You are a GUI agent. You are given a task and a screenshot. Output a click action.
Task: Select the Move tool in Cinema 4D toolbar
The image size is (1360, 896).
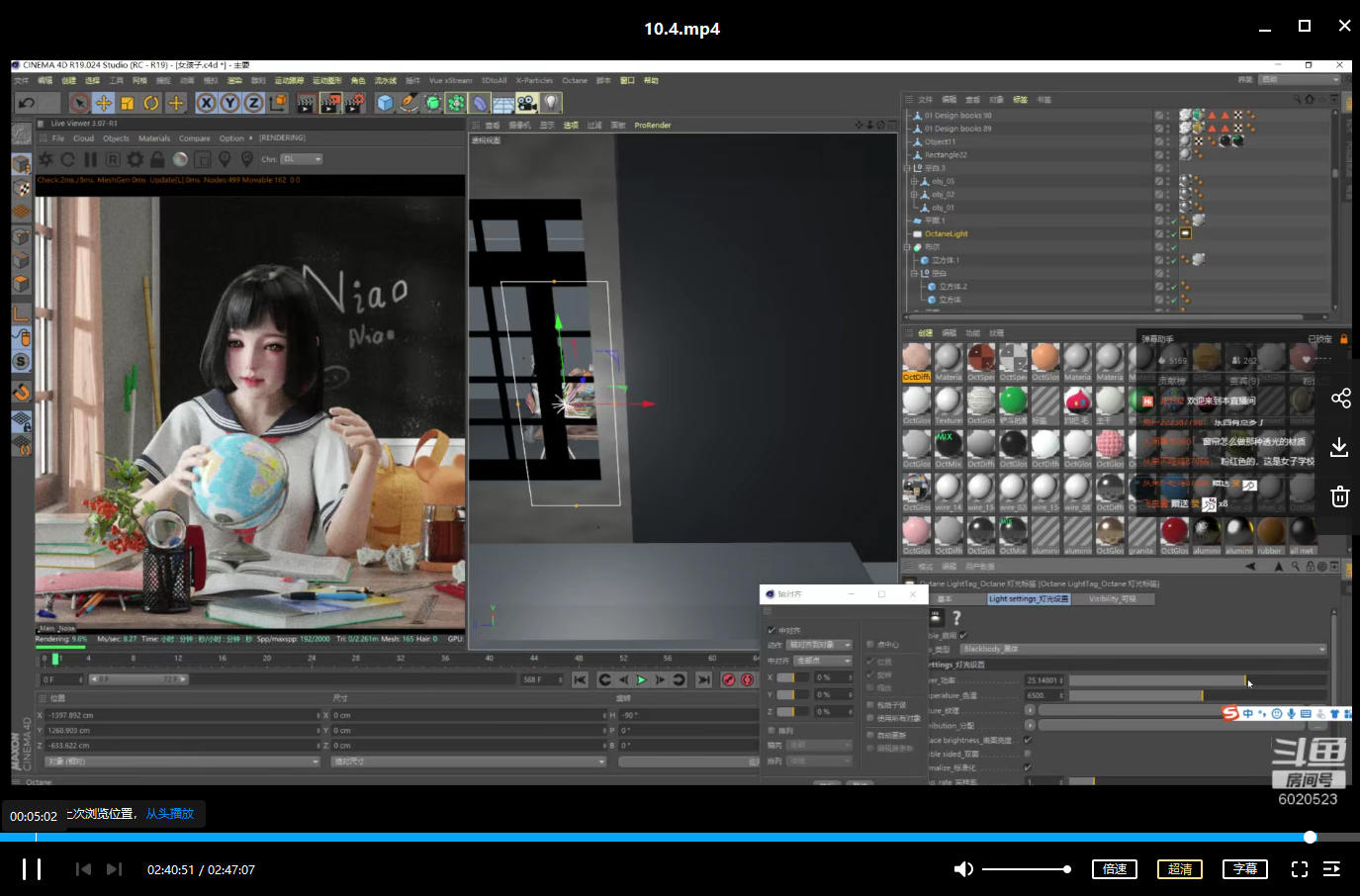coord(103,103)
